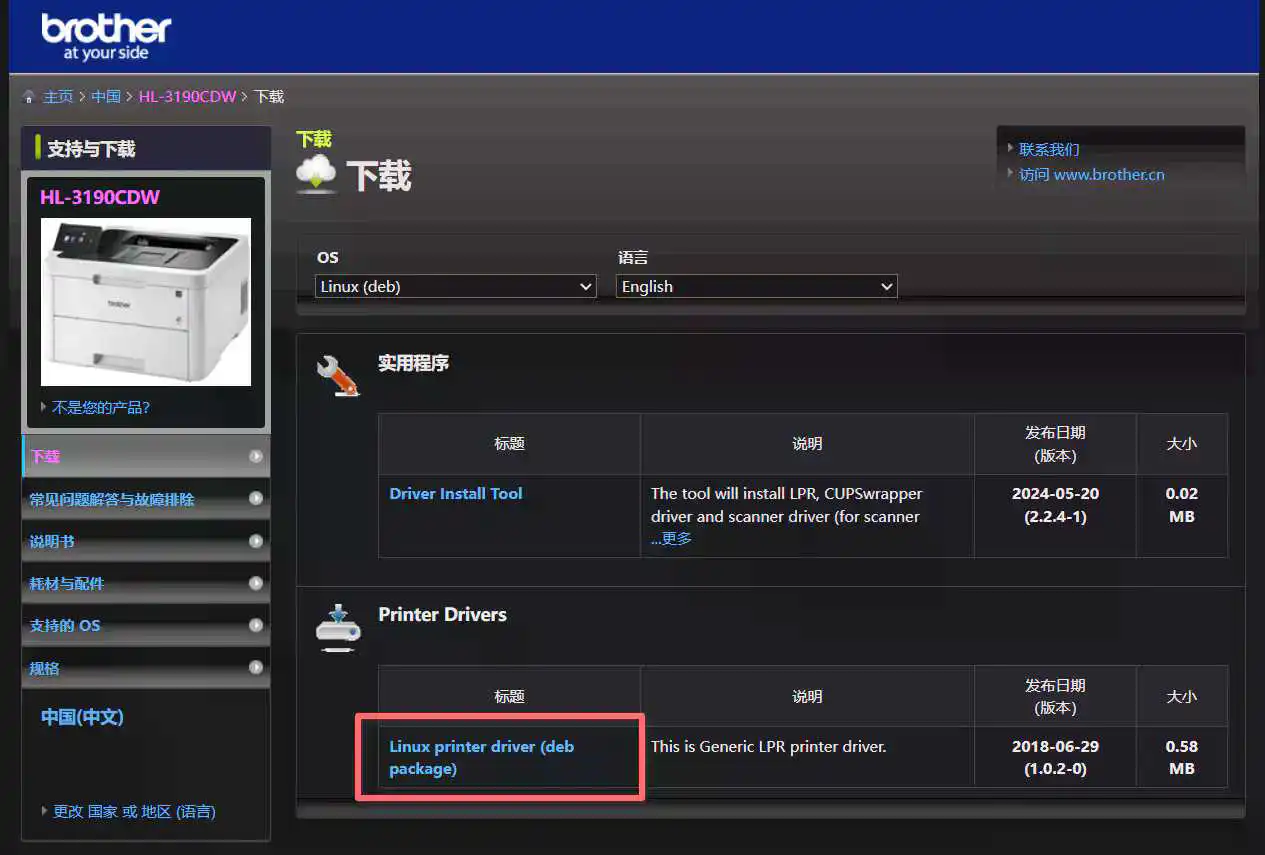This screenshot has height=855, width=1265.
Task: Click the 实用程序 section heading
Action: point(413,363)
